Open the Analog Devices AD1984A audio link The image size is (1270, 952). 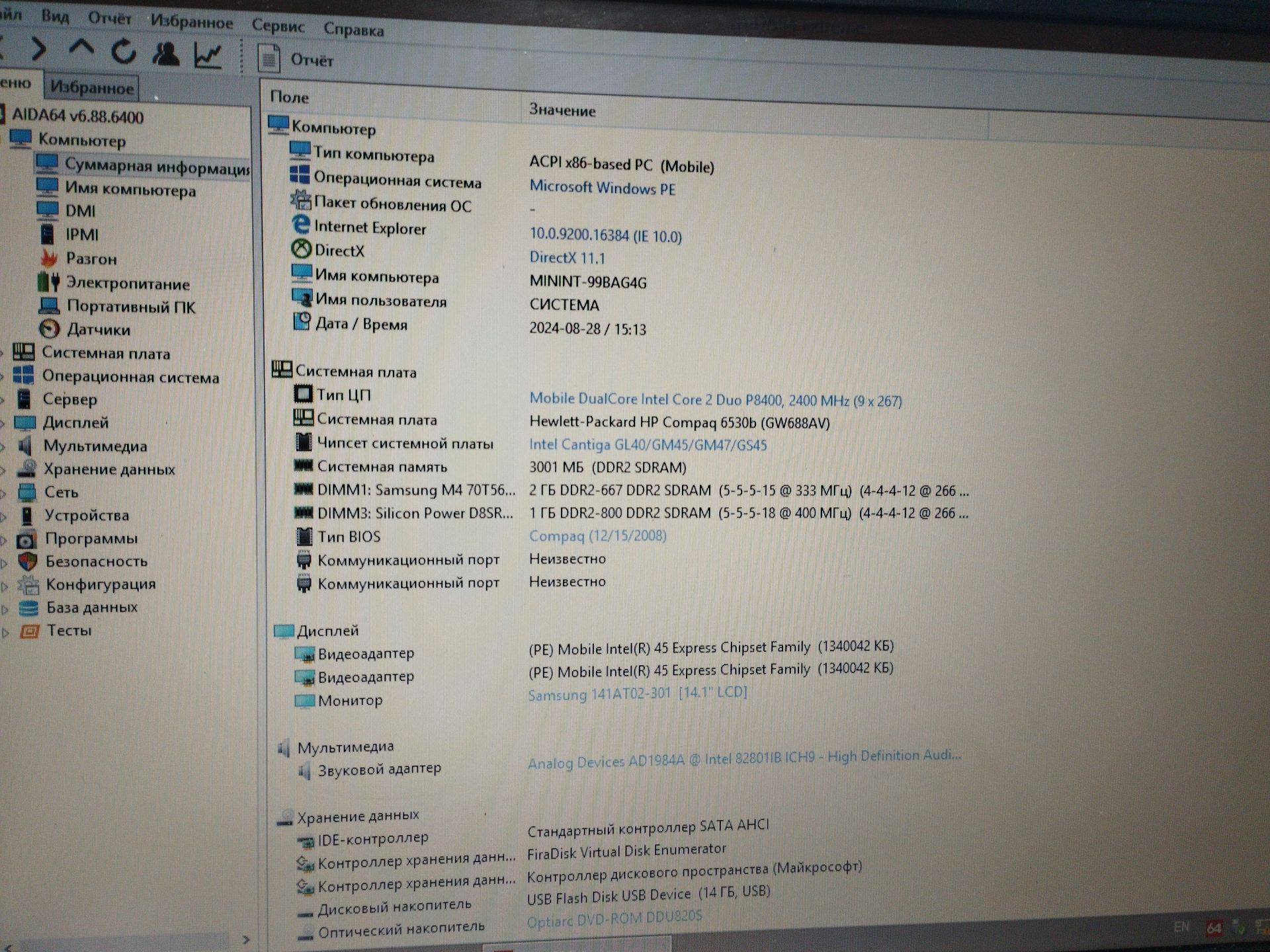pyautogui.click(x=744, y=759)
